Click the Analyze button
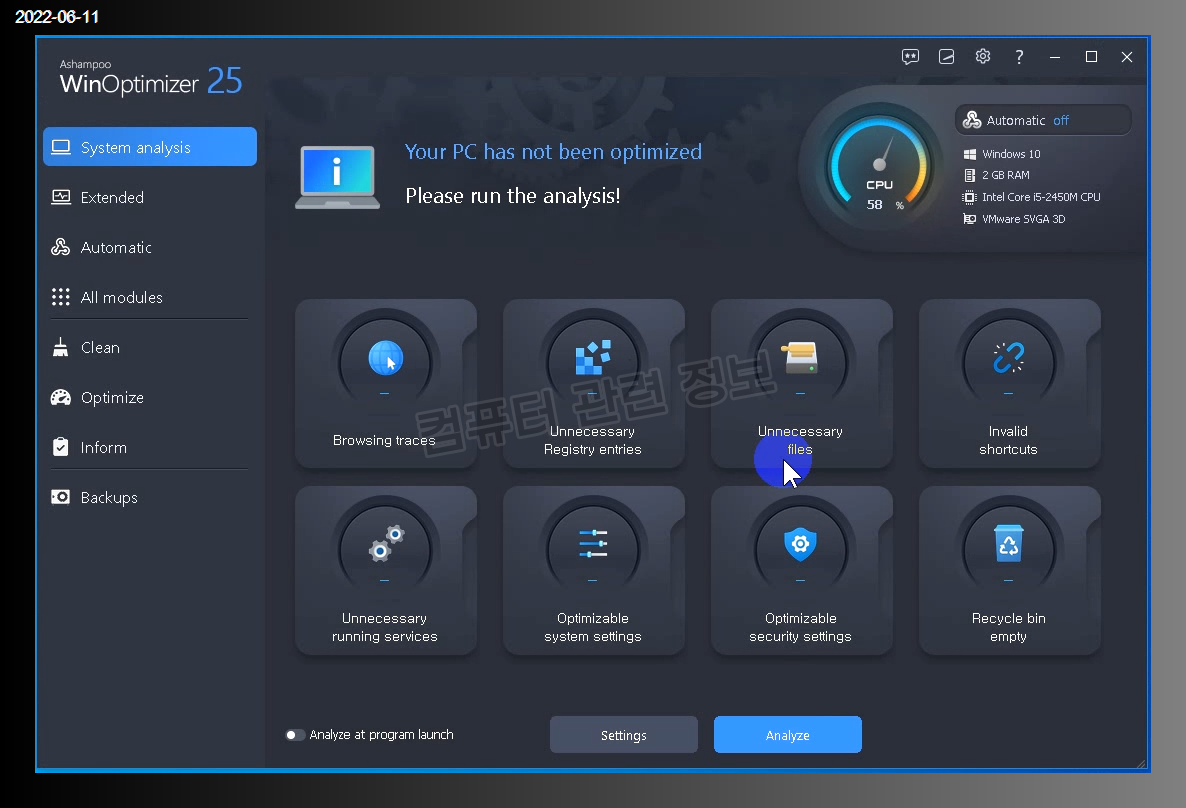Screen dimensions: 1186x808 [787, 735]
